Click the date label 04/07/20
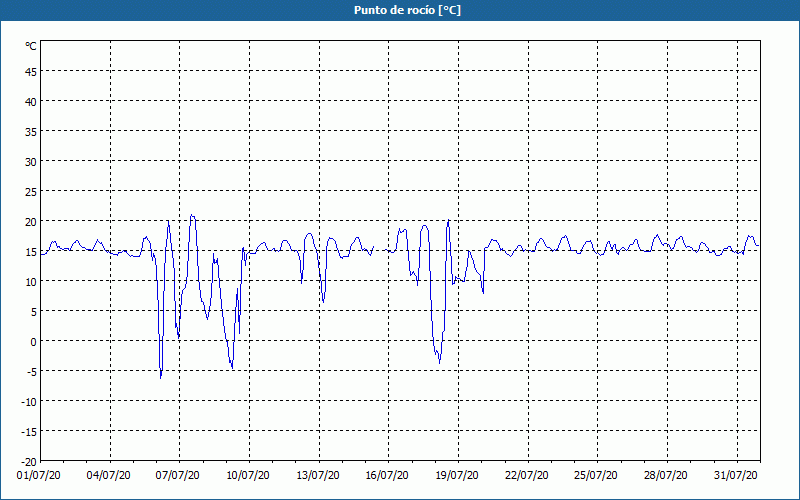The image size is (800, 500). [109, 476]
